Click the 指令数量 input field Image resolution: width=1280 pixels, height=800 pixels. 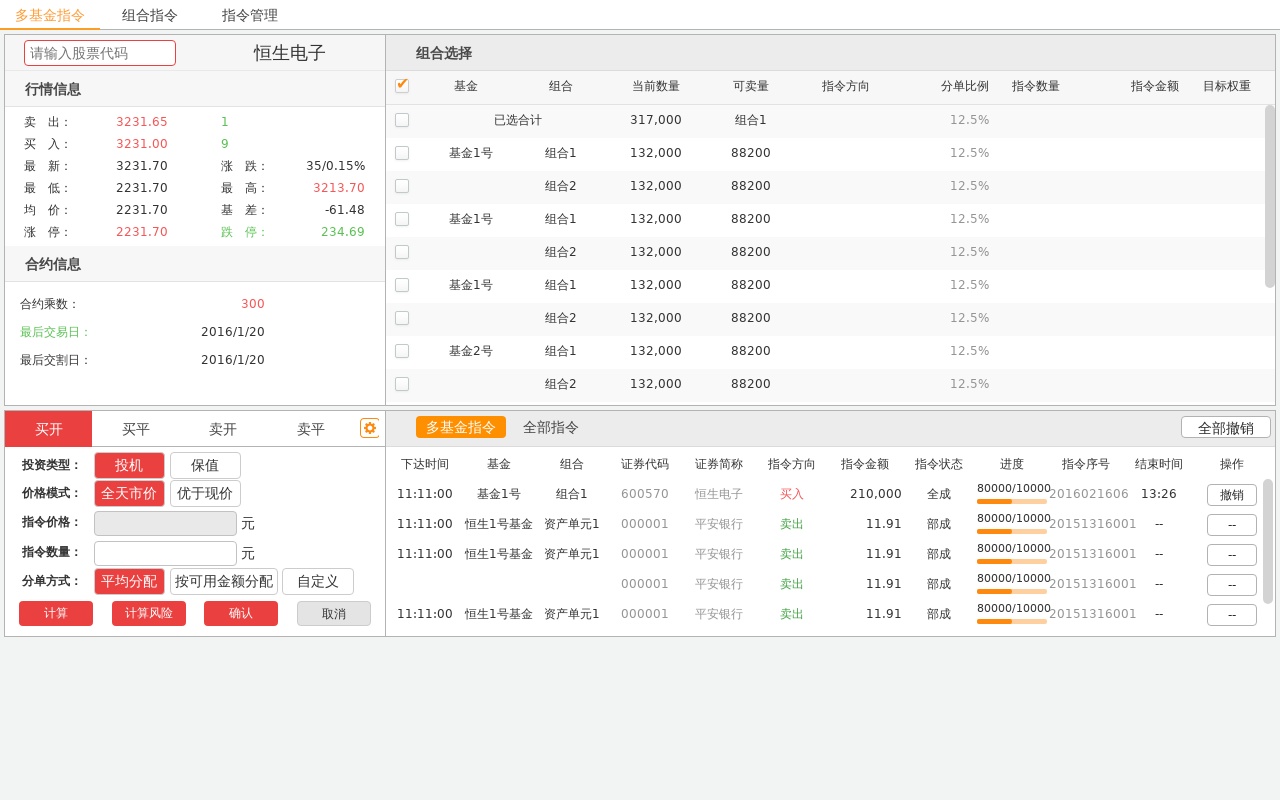[x=165, y=554]
